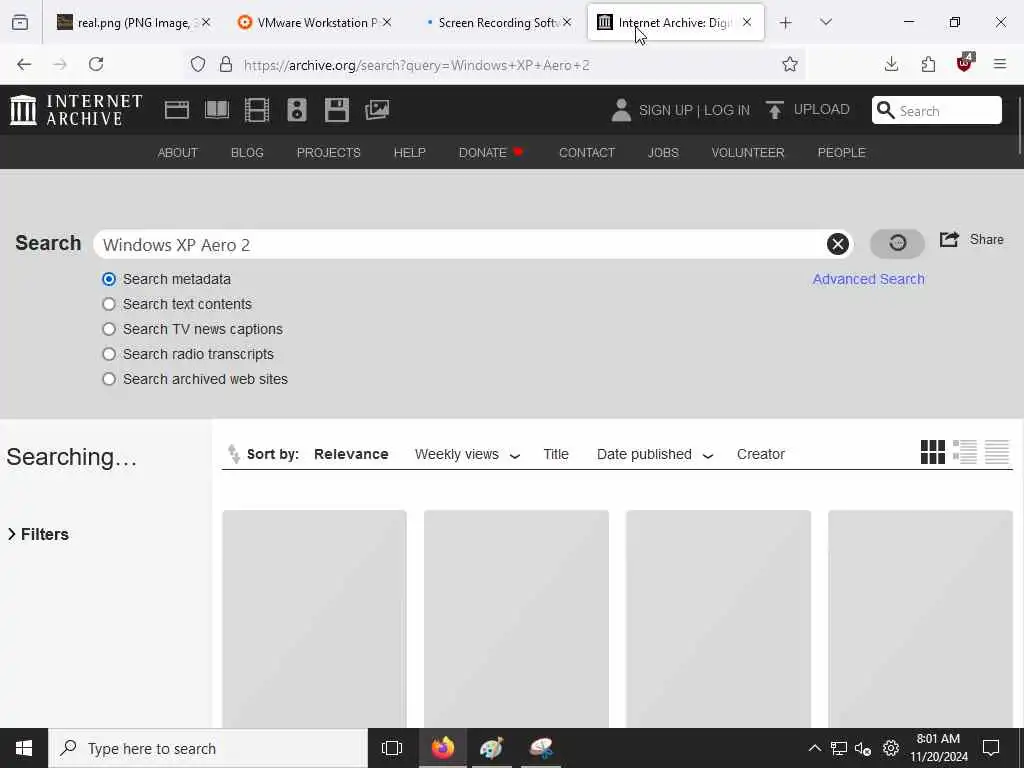Show hidden system tray icons
The image size is (1024, 768).
pos(814,748)
